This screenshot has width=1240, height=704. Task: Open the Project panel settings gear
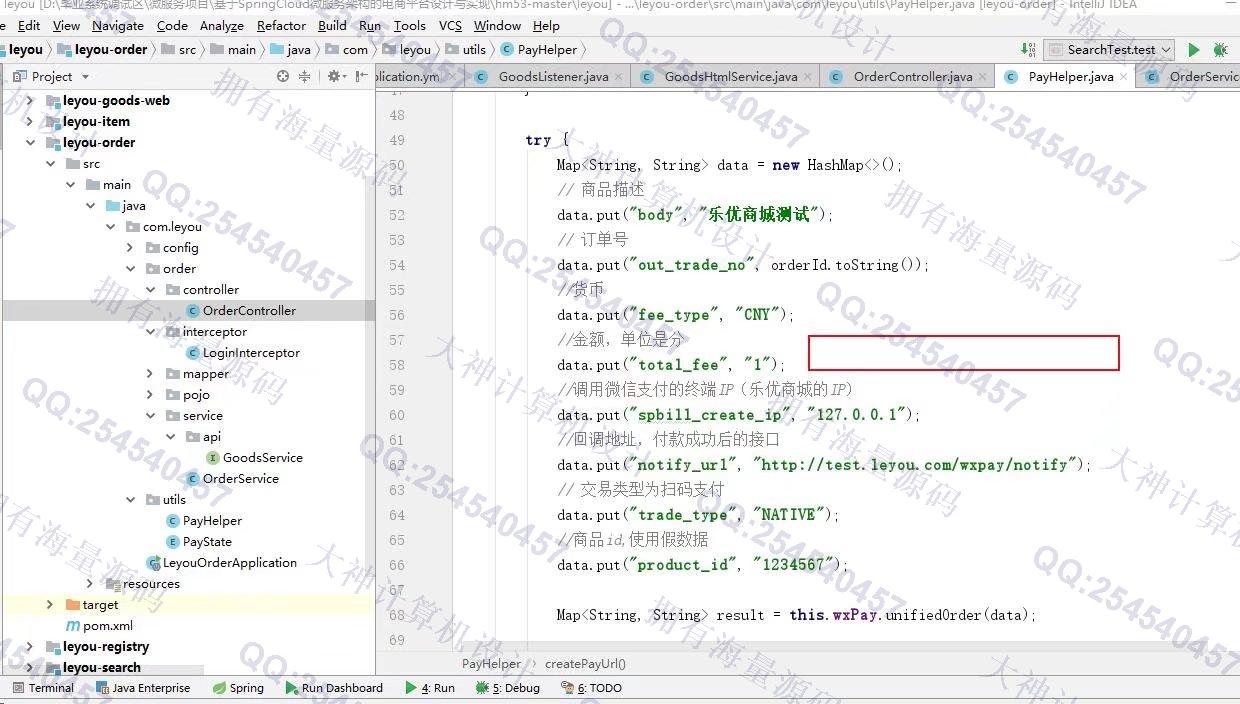pos(334,76)
